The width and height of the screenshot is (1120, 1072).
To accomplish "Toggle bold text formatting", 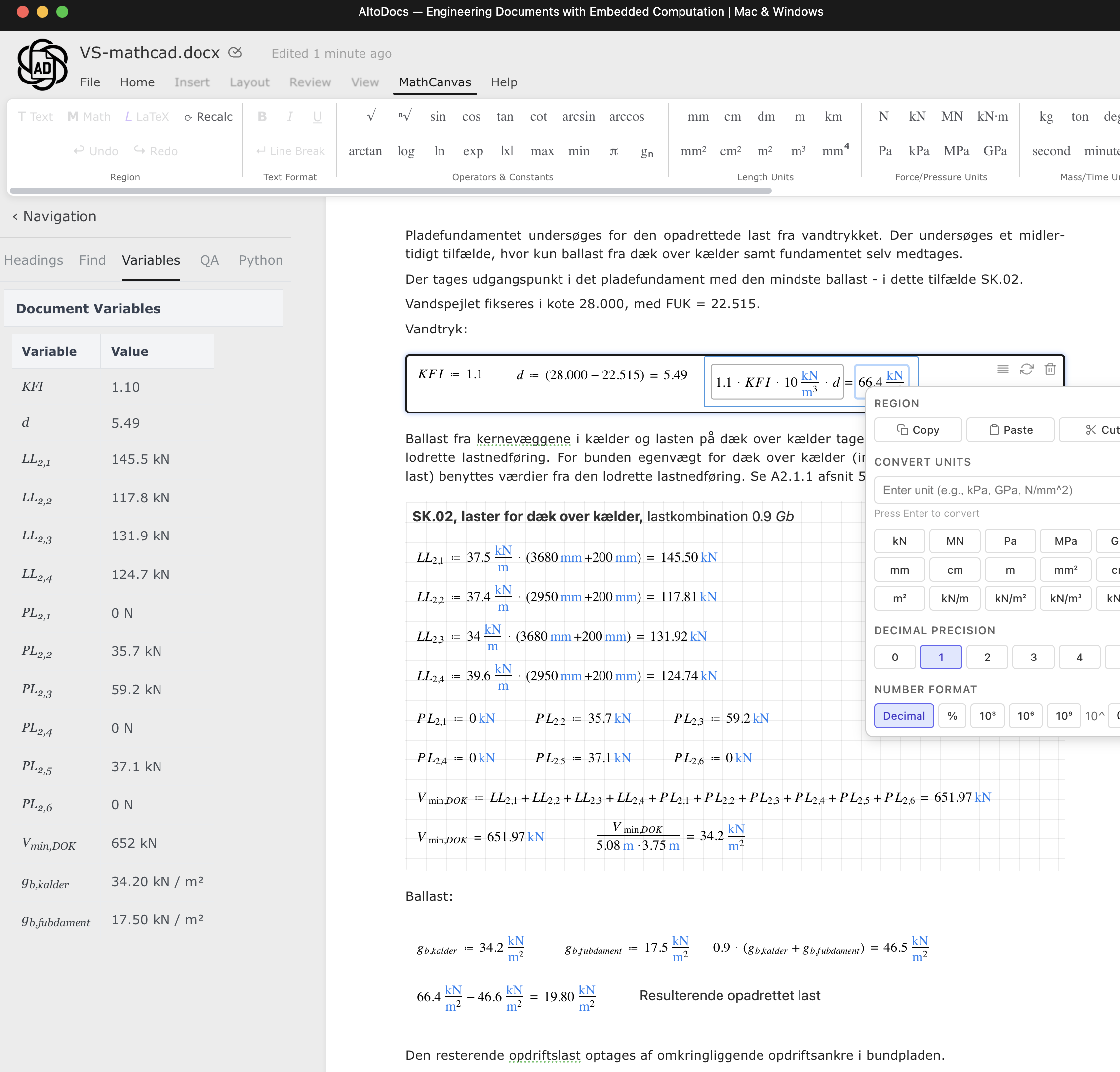I will 262,116.
